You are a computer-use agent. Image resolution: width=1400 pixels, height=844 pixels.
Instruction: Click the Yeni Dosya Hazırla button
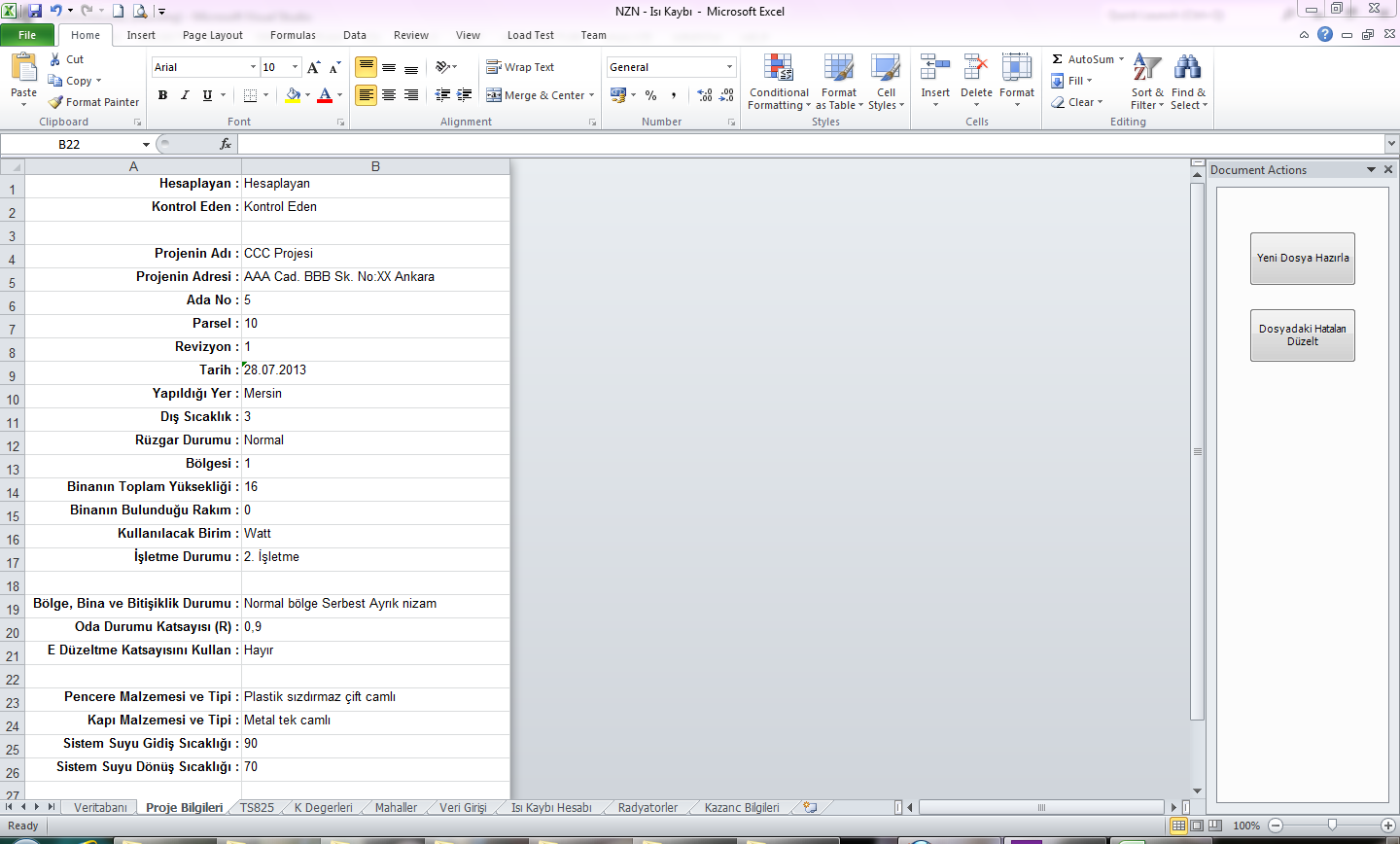point(1302,259)
